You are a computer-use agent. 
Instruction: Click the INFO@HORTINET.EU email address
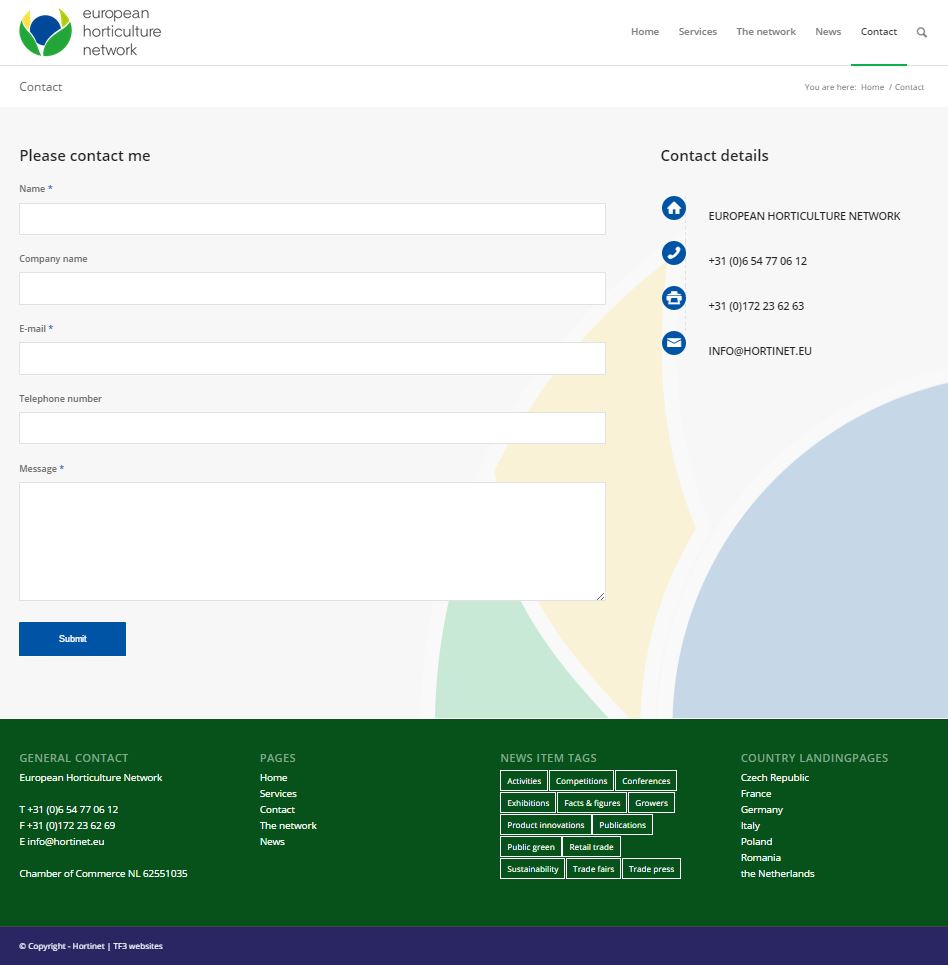[760, 351]
